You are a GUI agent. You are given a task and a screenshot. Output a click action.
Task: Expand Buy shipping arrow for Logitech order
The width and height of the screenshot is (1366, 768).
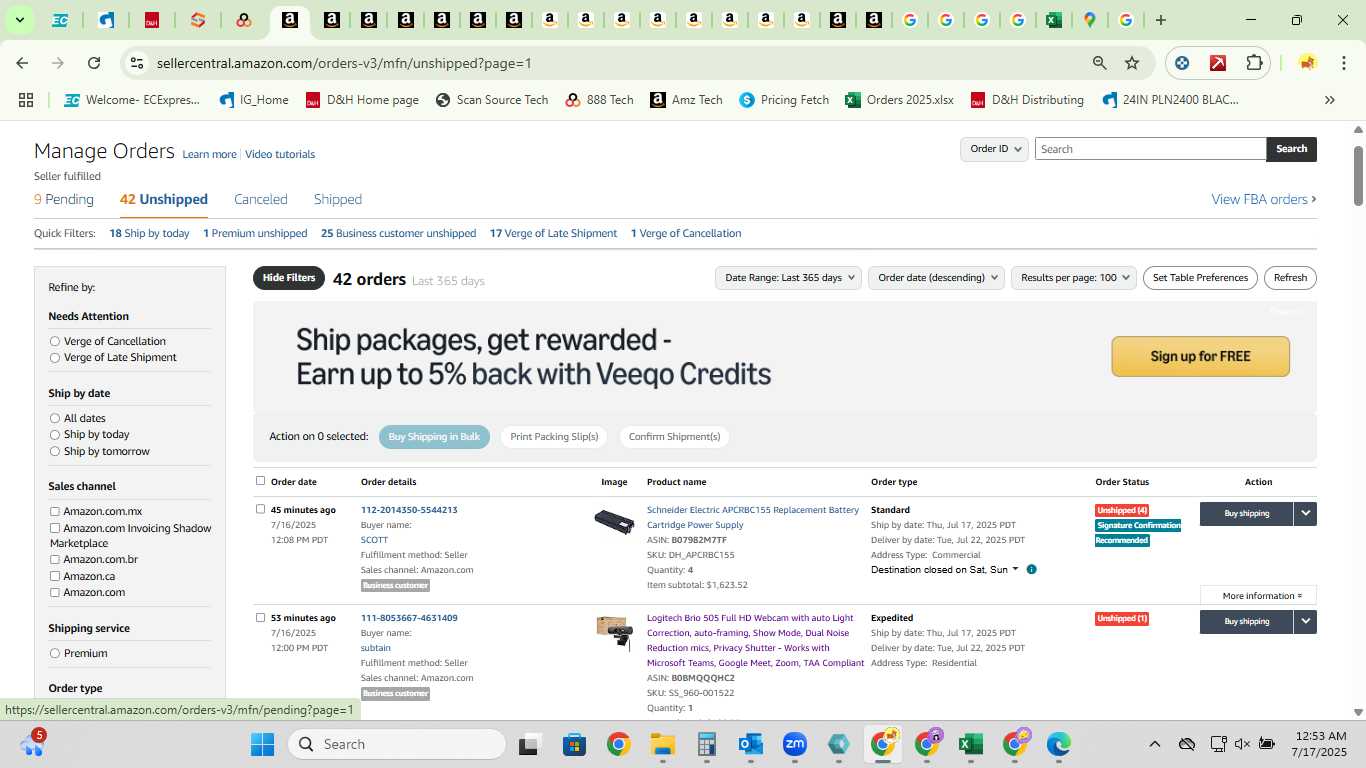coord(1305,621)
